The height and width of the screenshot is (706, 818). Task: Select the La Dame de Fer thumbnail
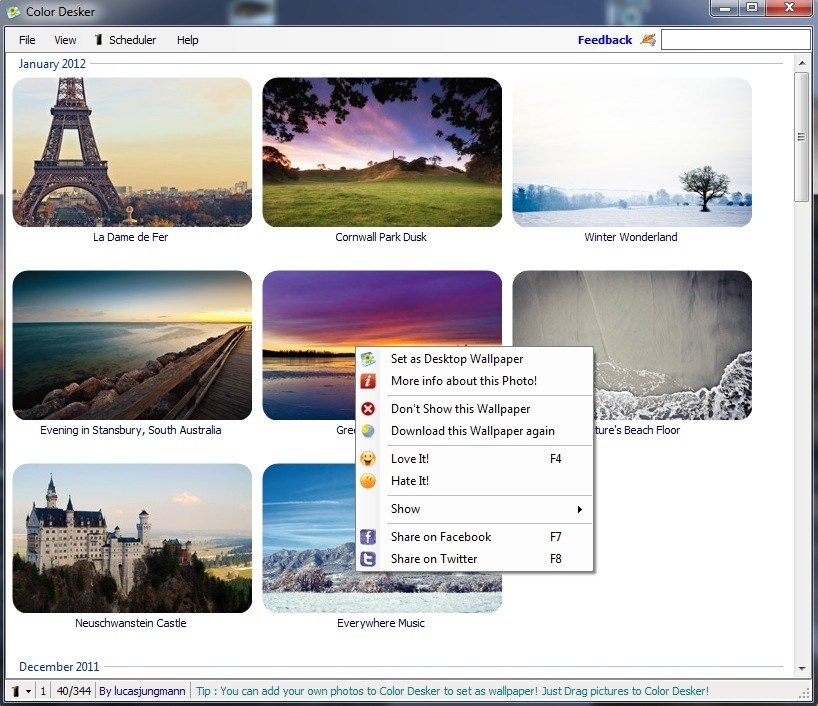coord(131,152)
